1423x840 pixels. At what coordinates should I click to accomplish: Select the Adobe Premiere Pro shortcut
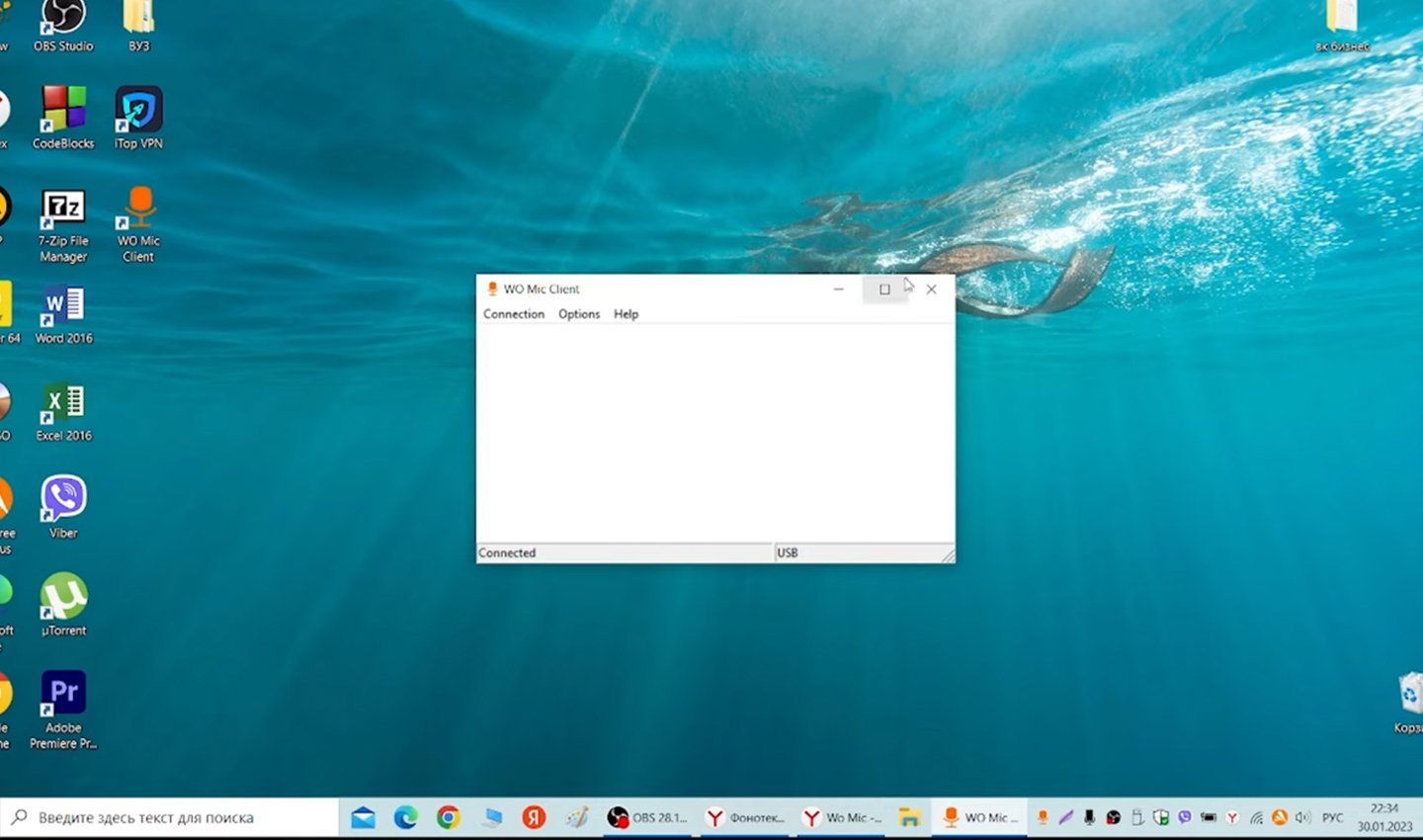[x=63, y=711]
